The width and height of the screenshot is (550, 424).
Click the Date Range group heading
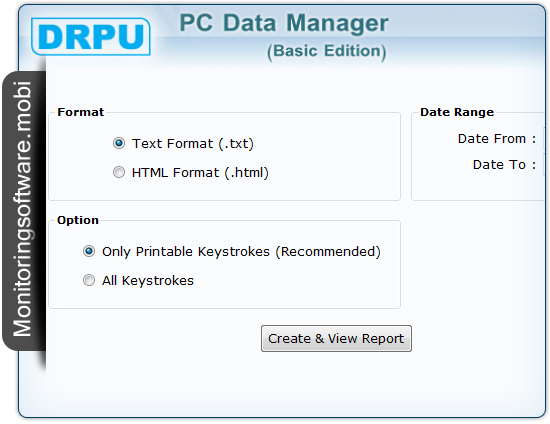click(x=457, y=112)
